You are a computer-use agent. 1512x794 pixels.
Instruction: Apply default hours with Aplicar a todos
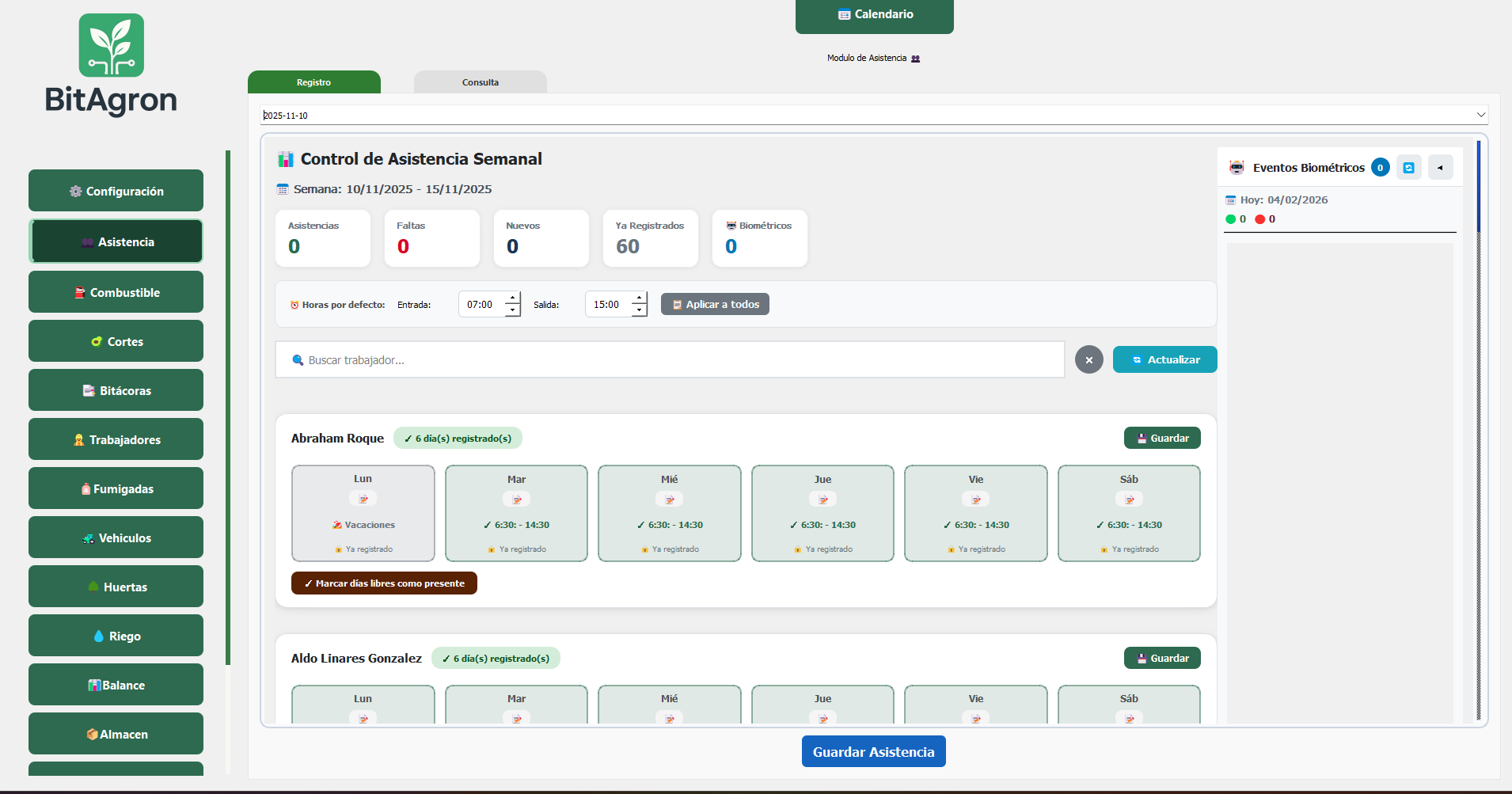(715, 304)
